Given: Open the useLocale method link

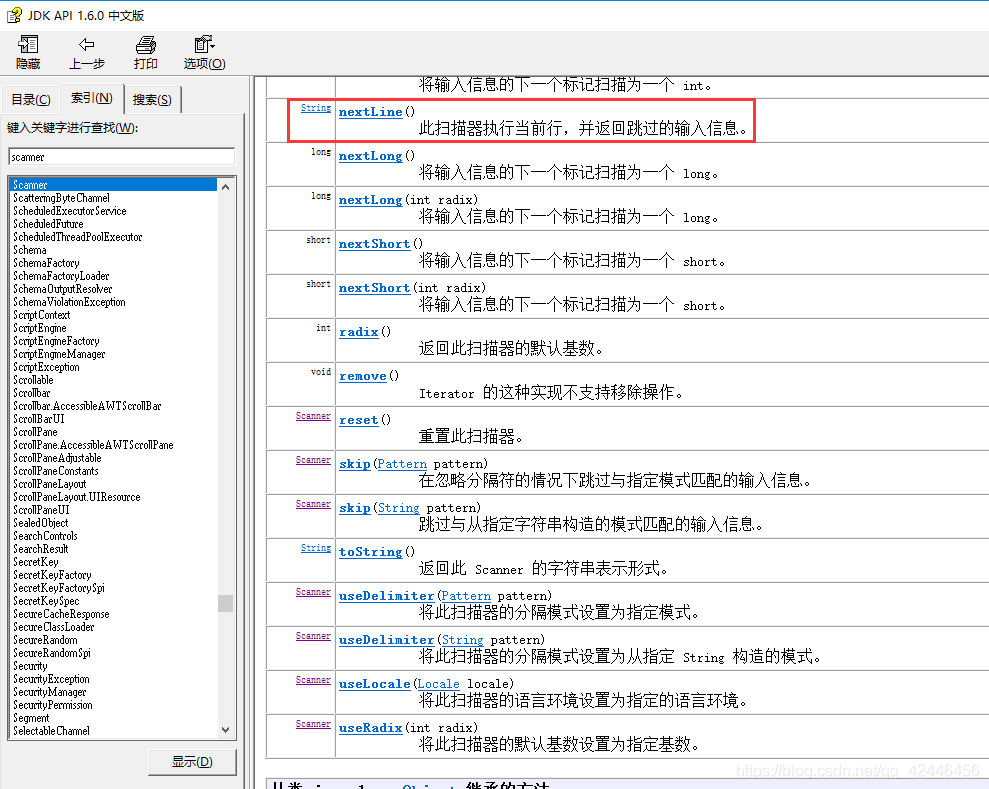Looking at the screenshot, I should (x=374, y=684).
